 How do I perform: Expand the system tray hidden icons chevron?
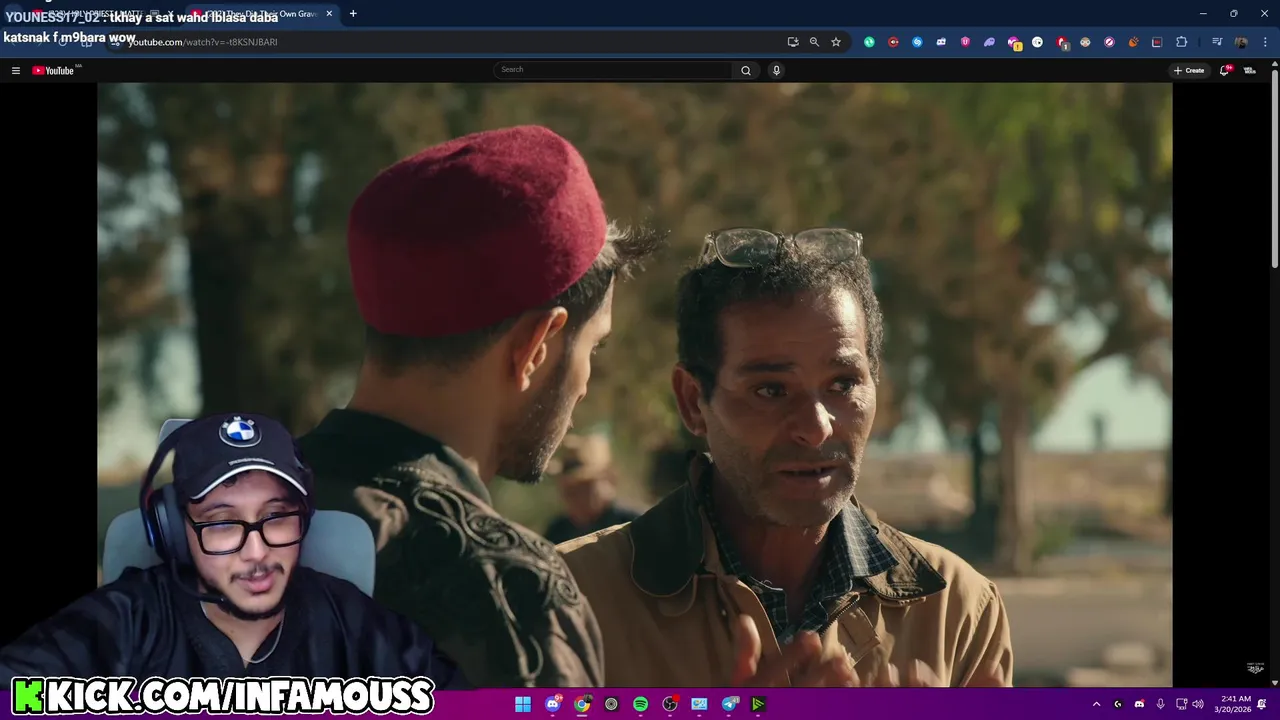click(1096, 704)
